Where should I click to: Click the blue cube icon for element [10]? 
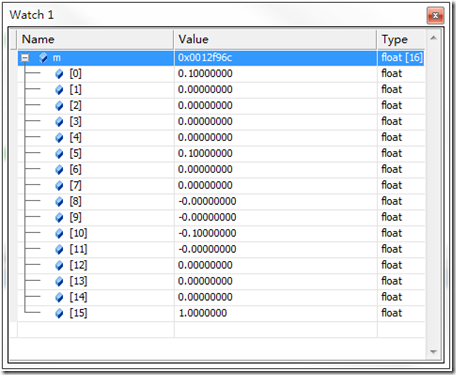point(59,234)
